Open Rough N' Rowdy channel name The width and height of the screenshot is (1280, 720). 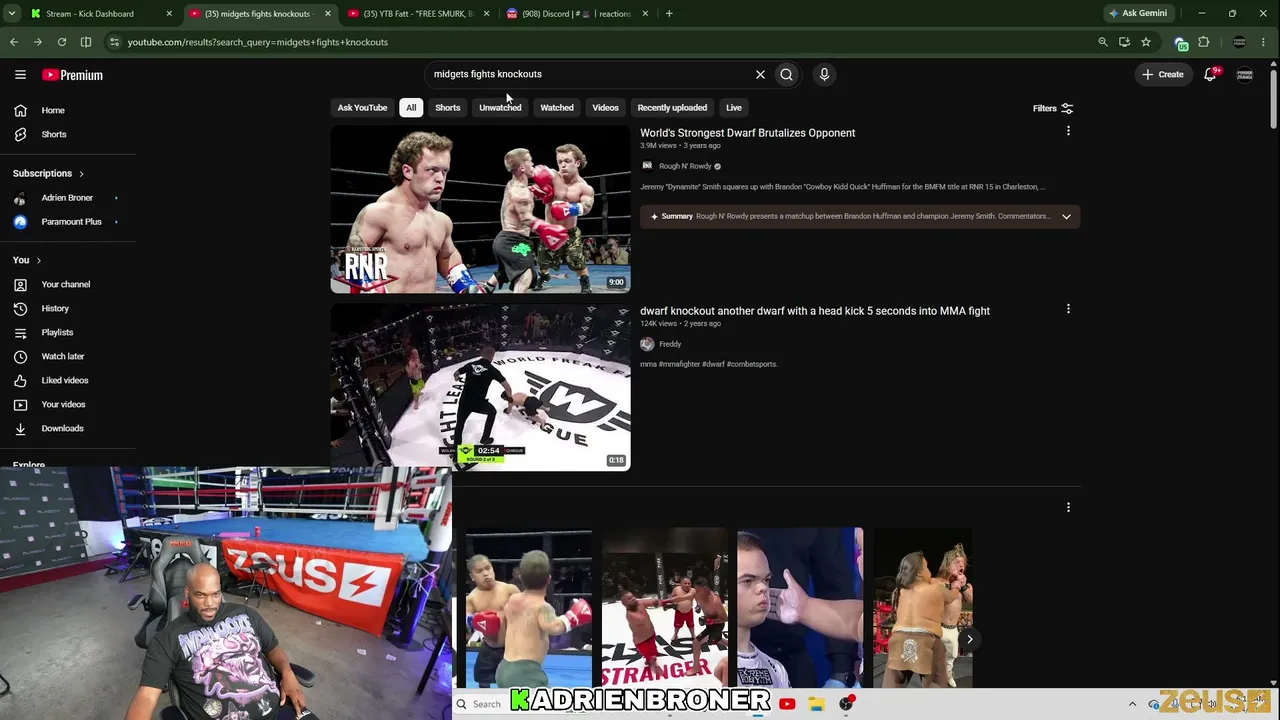[685, 166]
